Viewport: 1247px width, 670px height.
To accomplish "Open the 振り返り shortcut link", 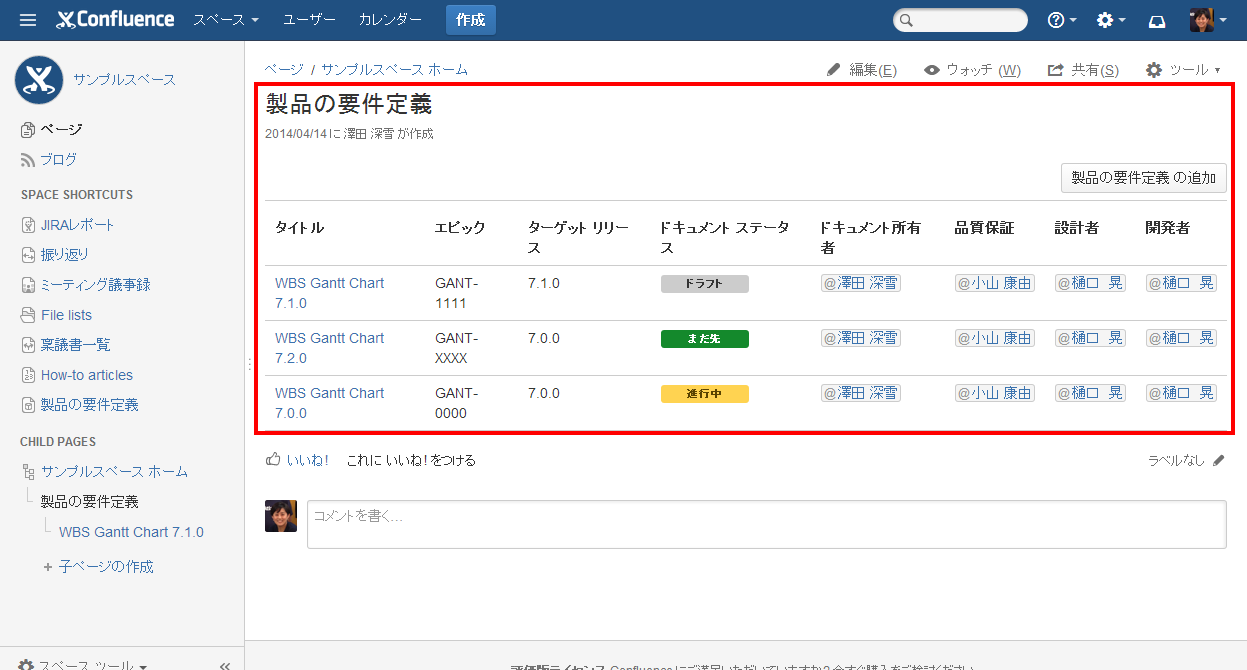I will click(x=65, y=255).
